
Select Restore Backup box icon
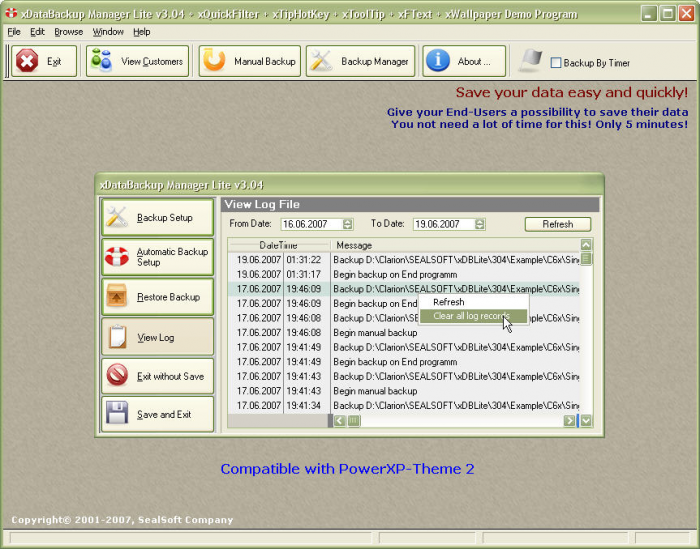(x=117, y=296)
